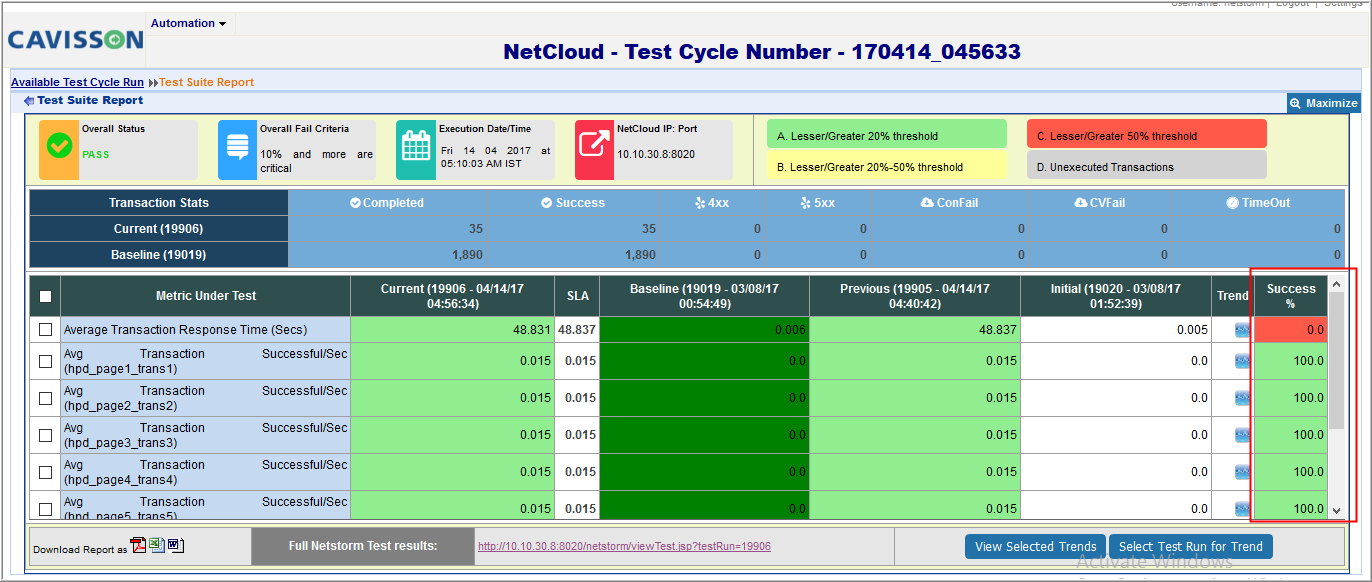This screenshot has width=1372, height=582.
Task: Click the Baseline (19019 - 03/08/17) column header
Action: pos(704,296)
